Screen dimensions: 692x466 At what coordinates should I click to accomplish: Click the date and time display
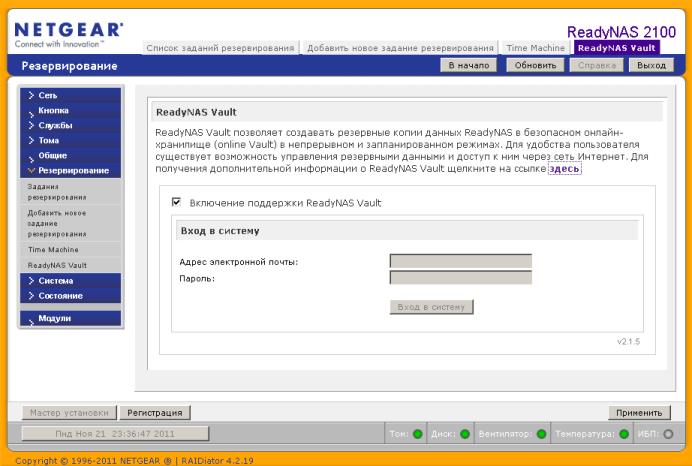115,434
